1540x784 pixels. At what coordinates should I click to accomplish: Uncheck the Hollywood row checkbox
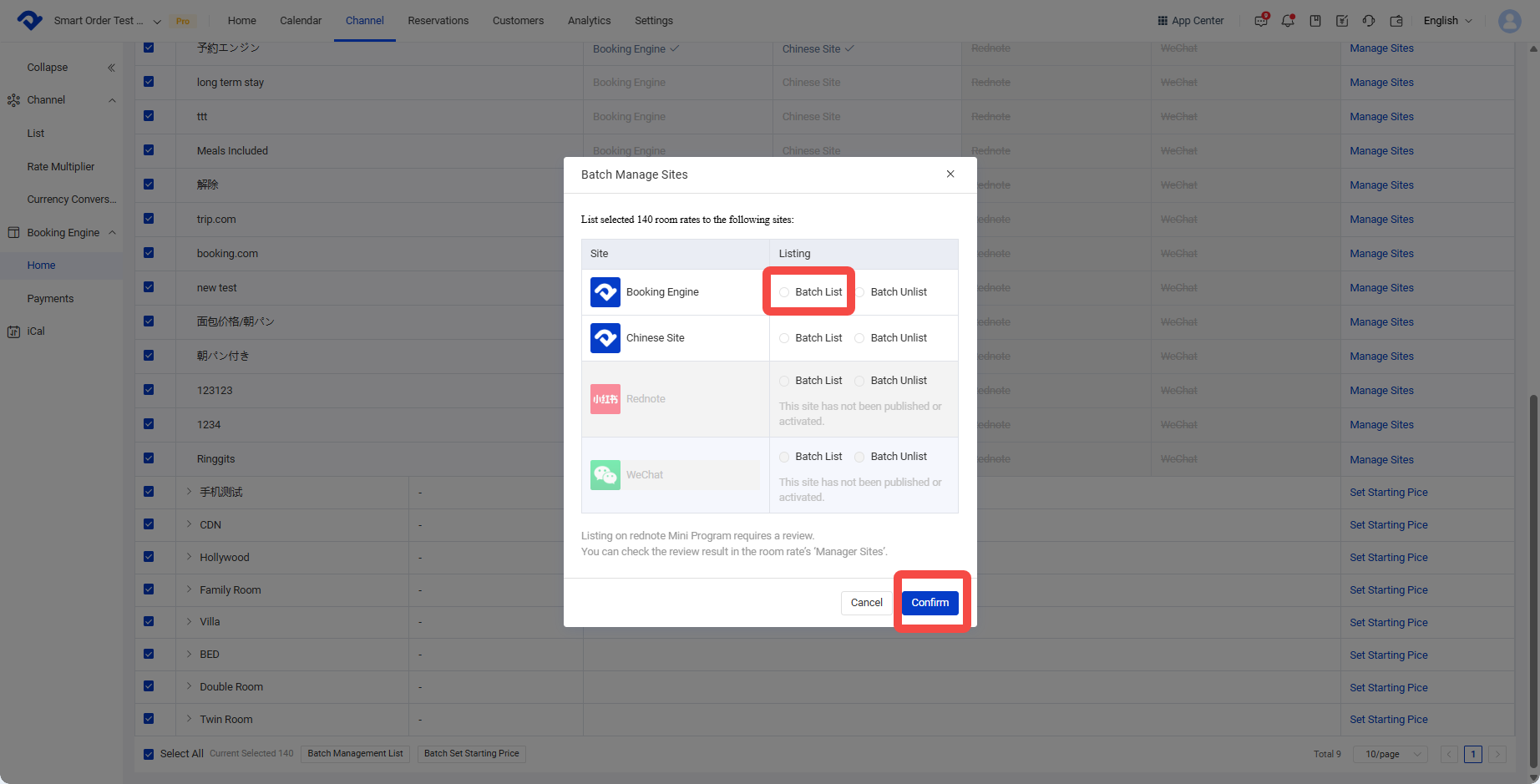point(149,557)
